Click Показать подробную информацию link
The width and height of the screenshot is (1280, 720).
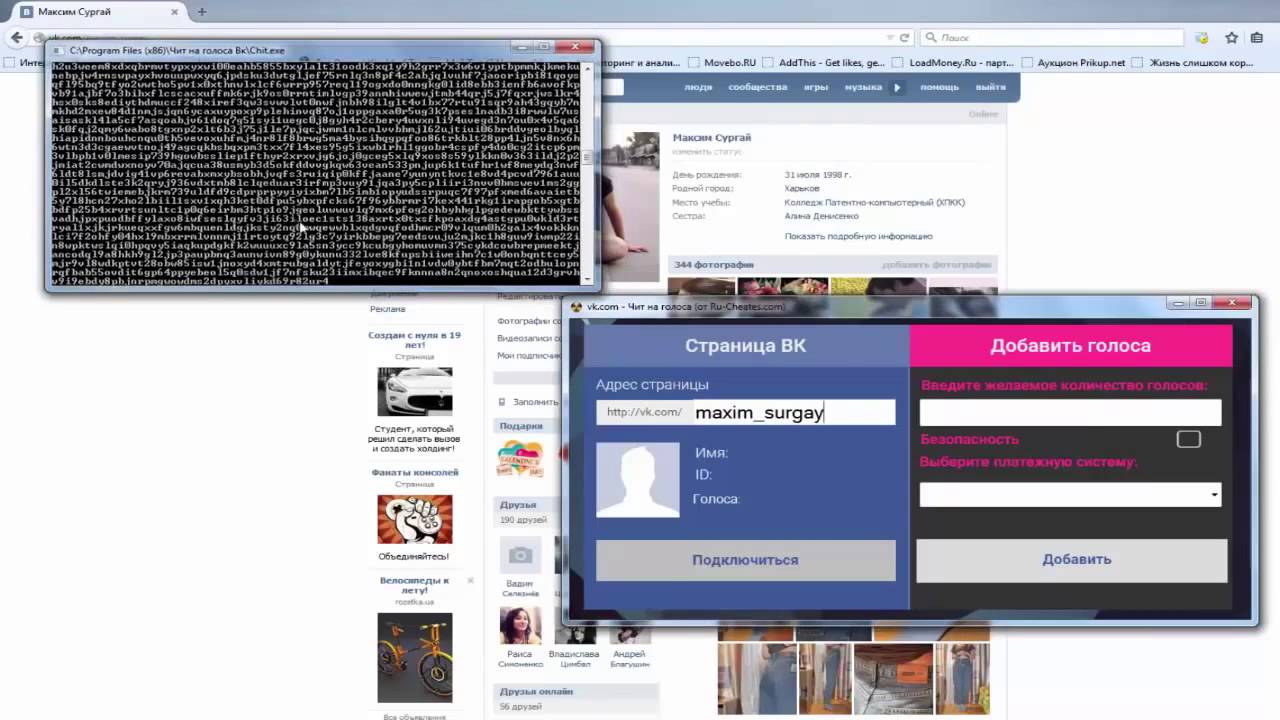[x=859, y=237]
